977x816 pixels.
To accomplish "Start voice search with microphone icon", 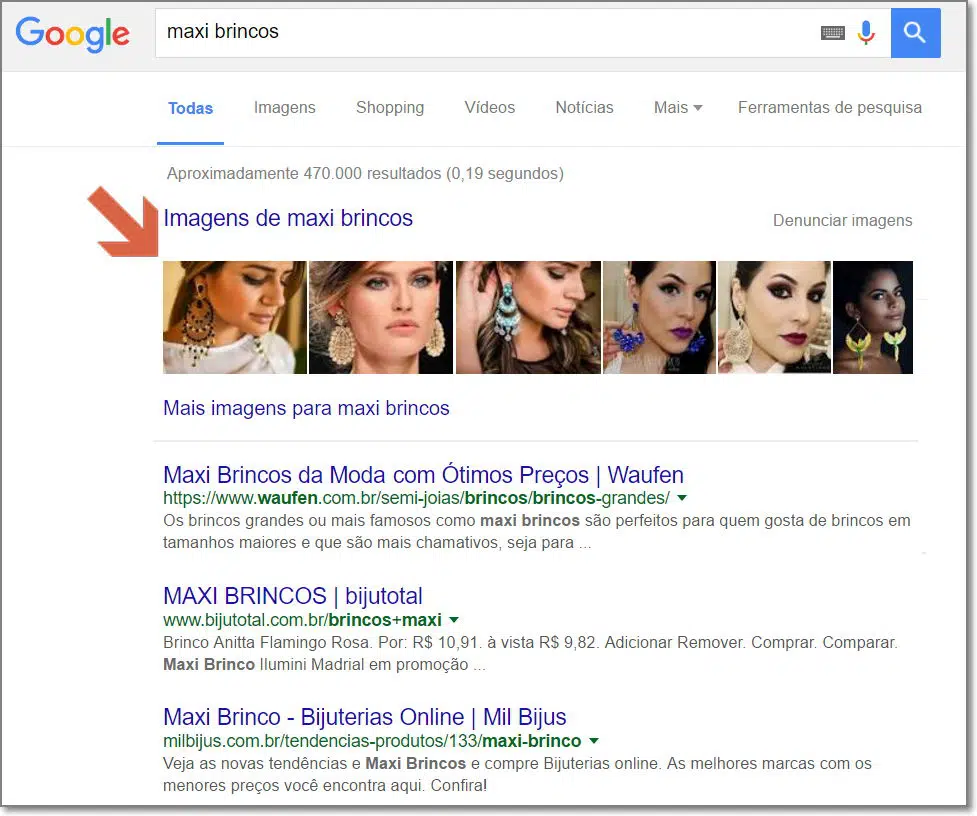I will coord(866,32).
